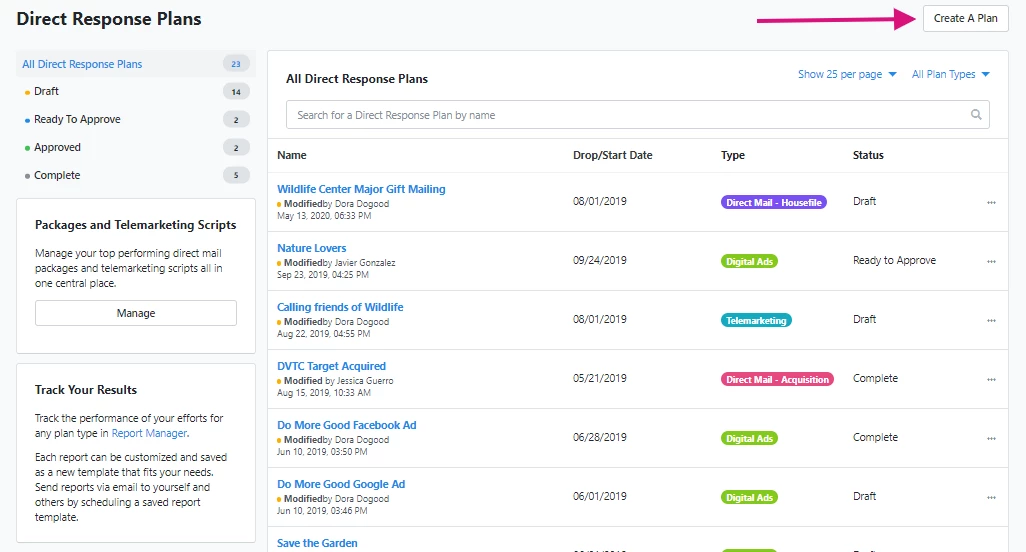Click the search magnifier icon

pyautogui.click(x=976, y=115)
